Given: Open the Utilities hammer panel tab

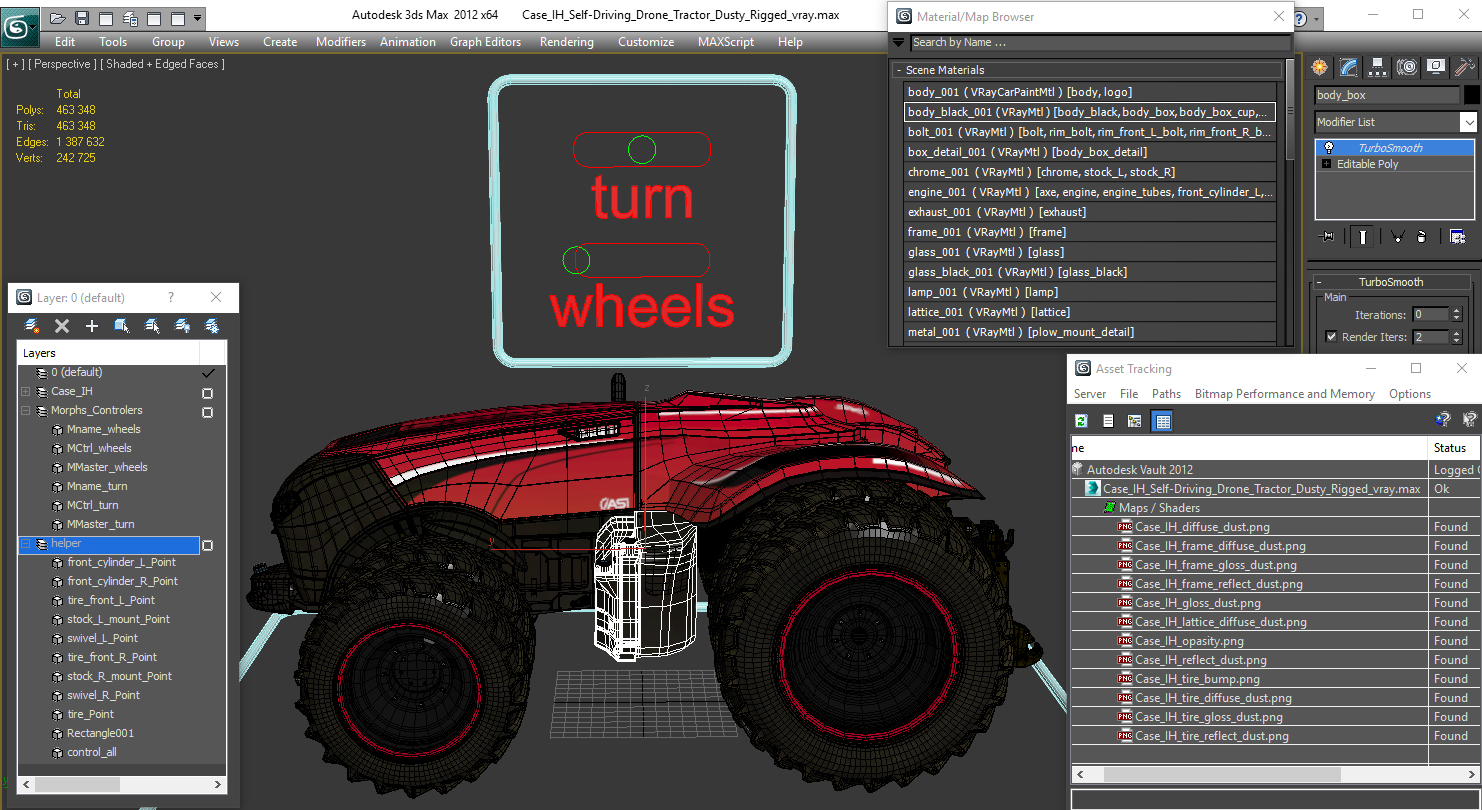Looking at the screenshot, I should pos(1465,67).
